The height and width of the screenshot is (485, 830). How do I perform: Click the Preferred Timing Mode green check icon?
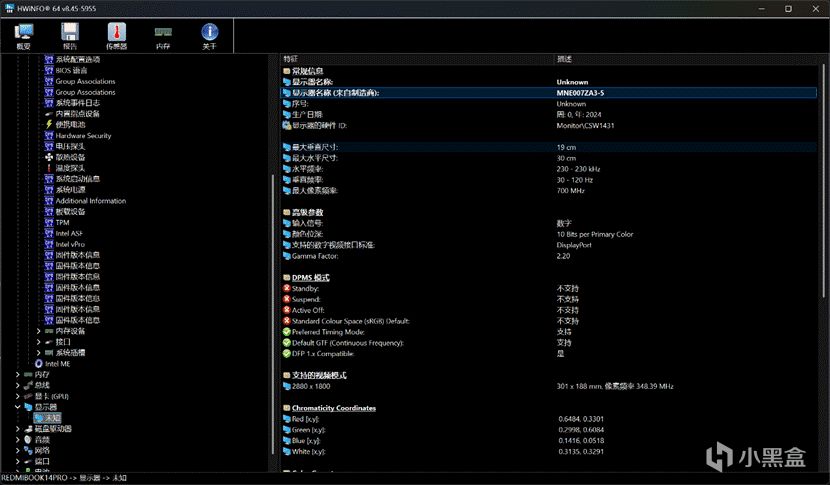(x=286, y=332)
